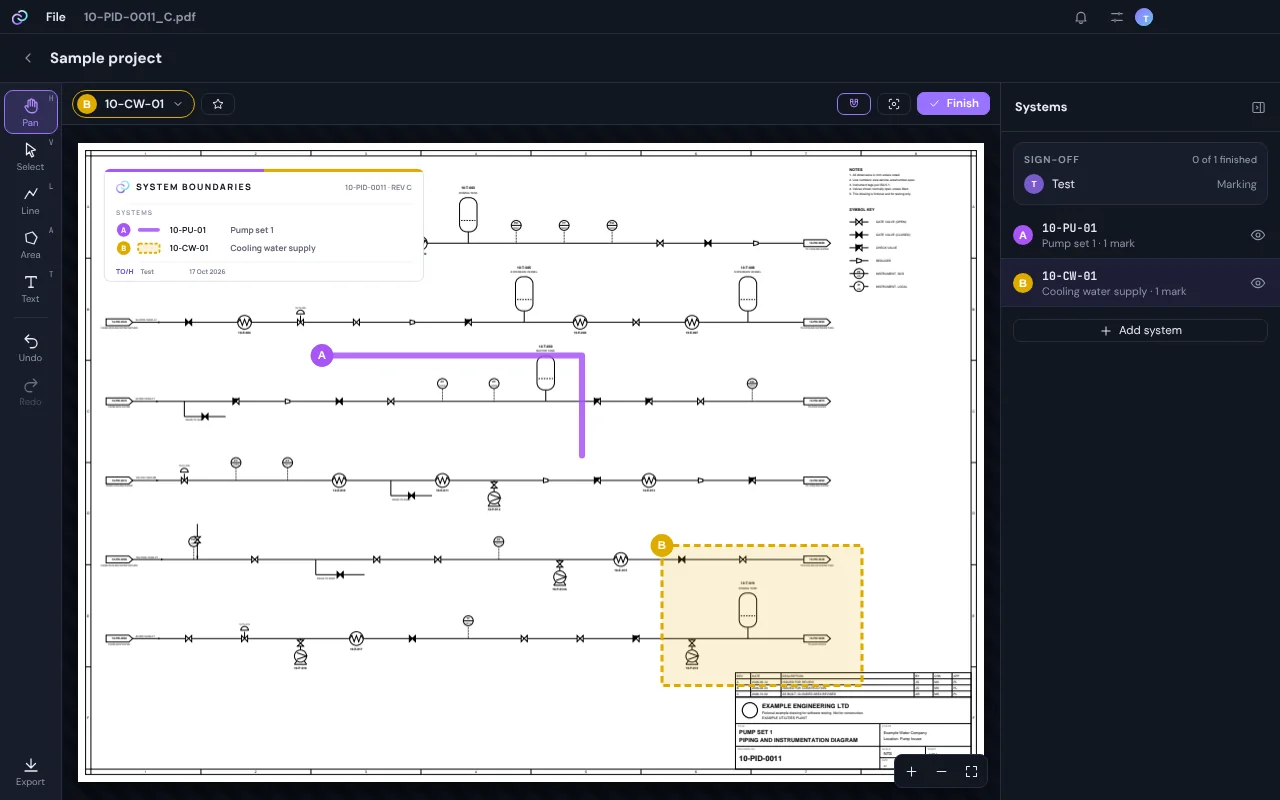
Task: Toggle the snap magnet button
Action: point(854,104)
